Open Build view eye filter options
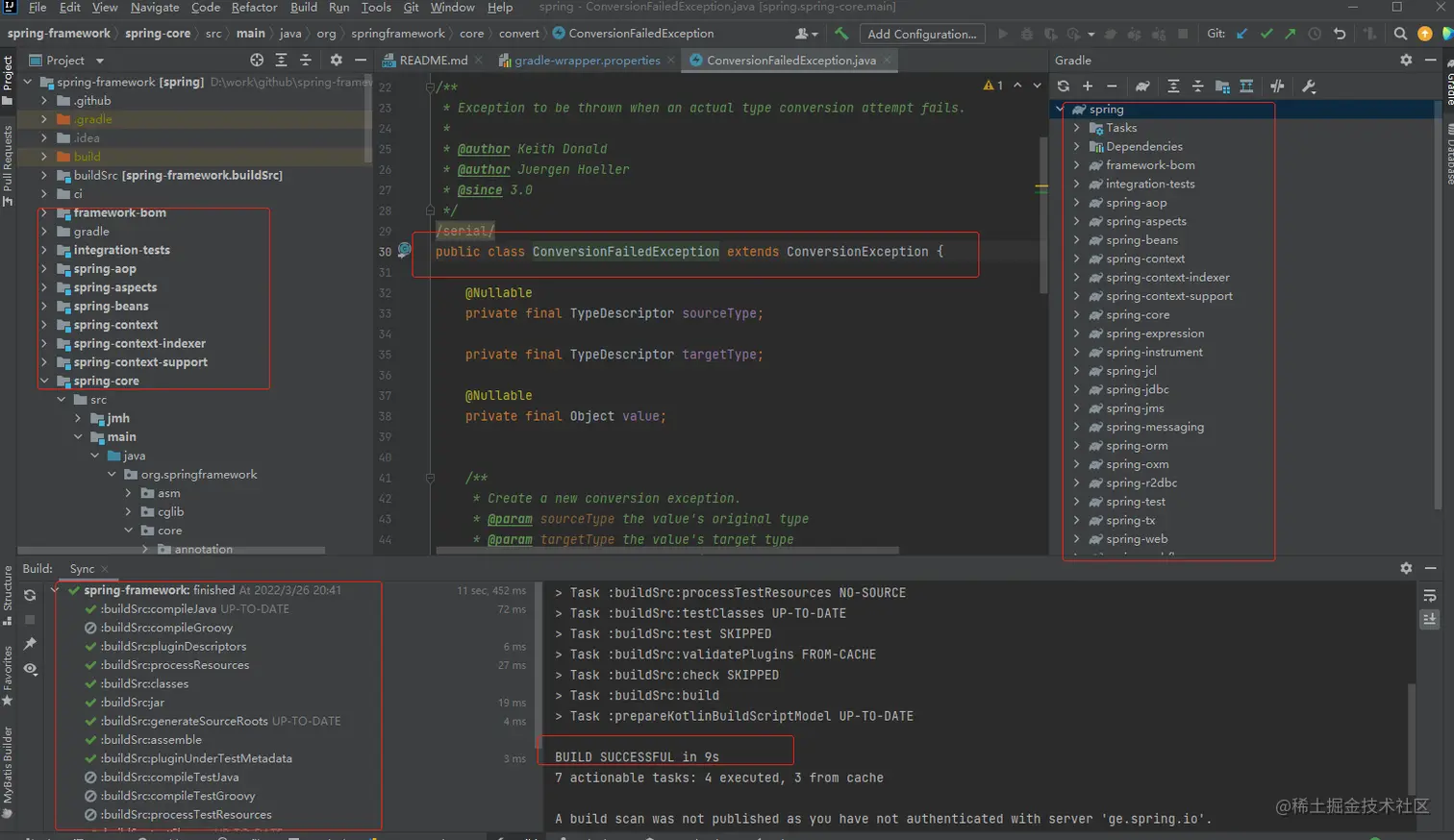The height and width of the screenshot is (840, 1454). (30, 669)
